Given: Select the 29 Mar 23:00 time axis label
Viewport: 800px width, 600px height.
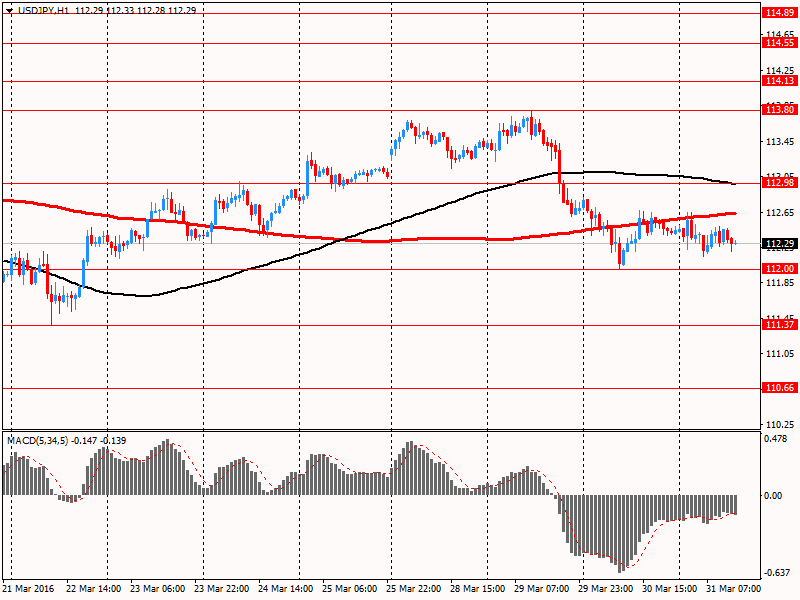Looking at the screenshot, I should pos(606,588).
